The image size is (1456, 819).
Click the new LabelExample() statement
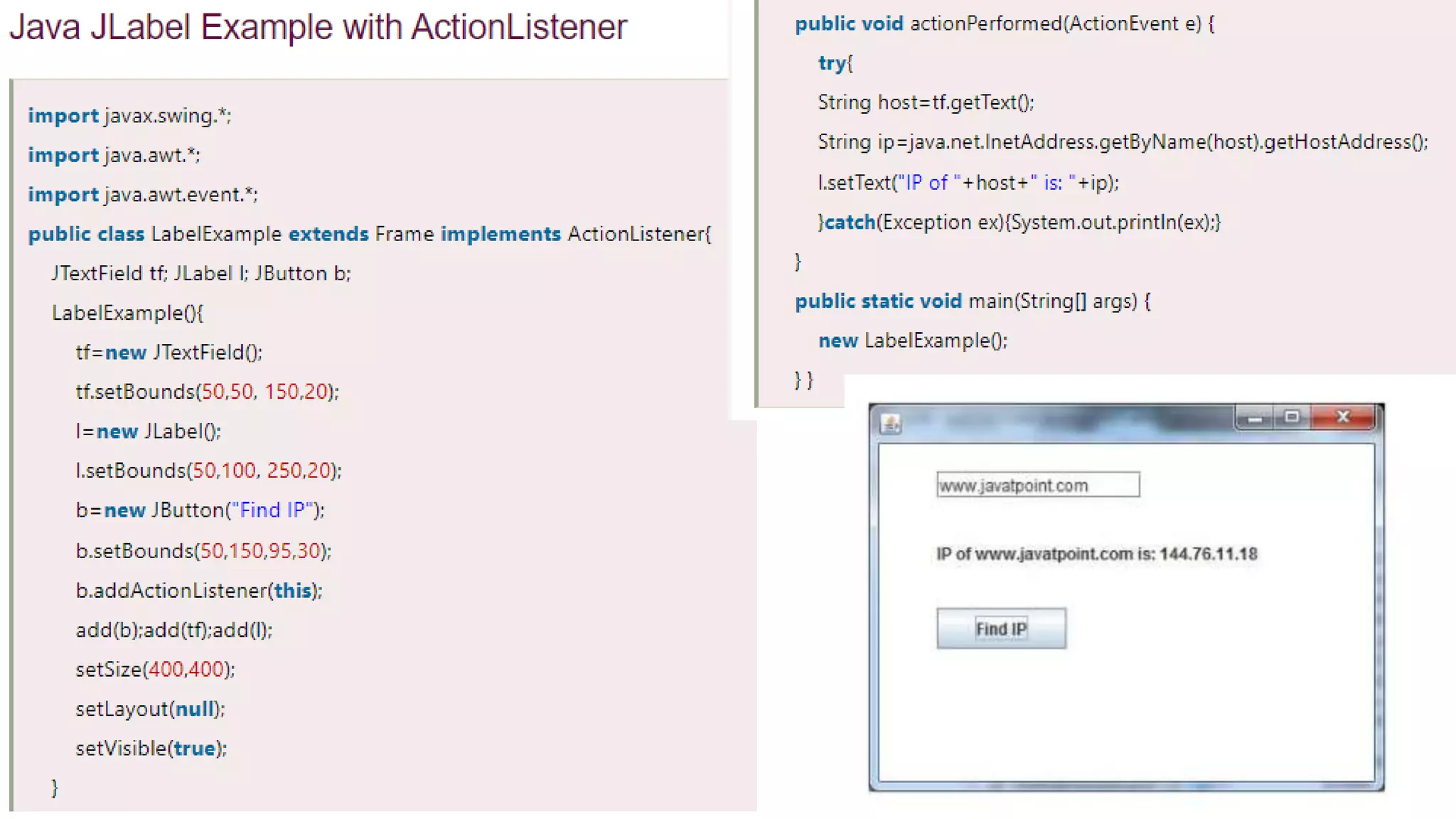(912, 341)
